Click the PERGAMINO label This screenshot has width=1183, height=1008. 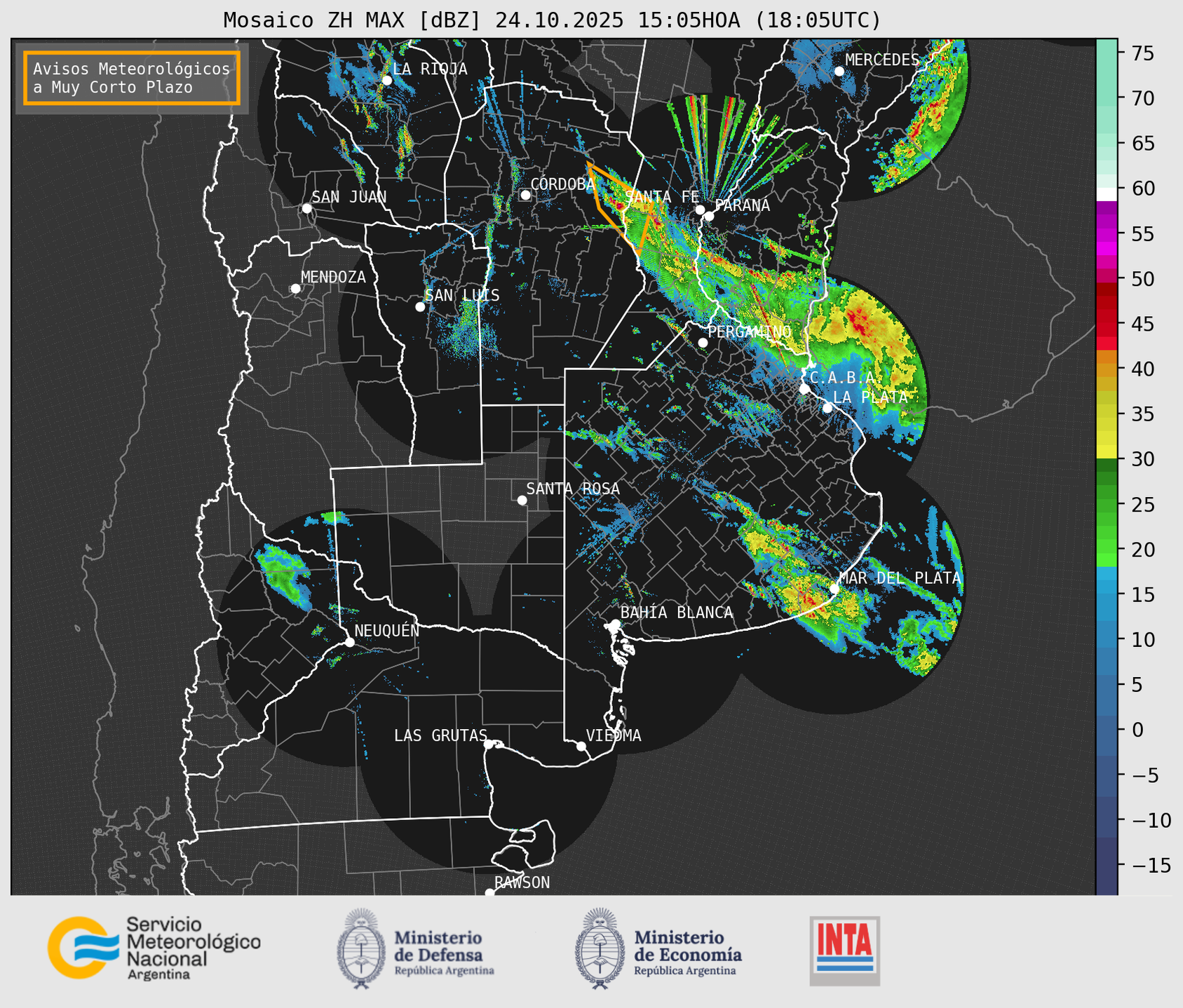click(750, 332)
